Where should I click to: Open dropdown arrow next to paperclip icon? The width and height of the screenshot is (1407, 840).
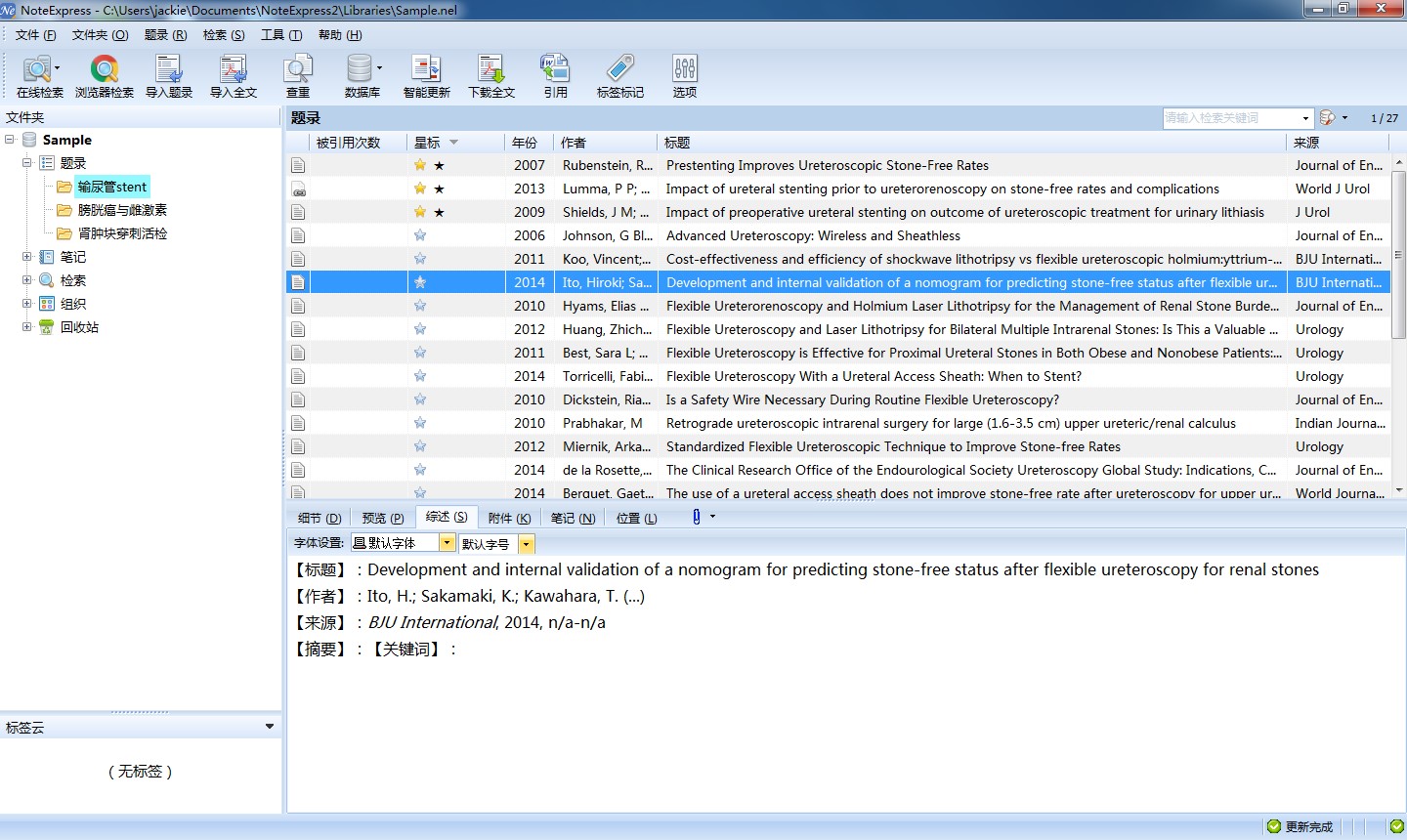click(712, 517)
